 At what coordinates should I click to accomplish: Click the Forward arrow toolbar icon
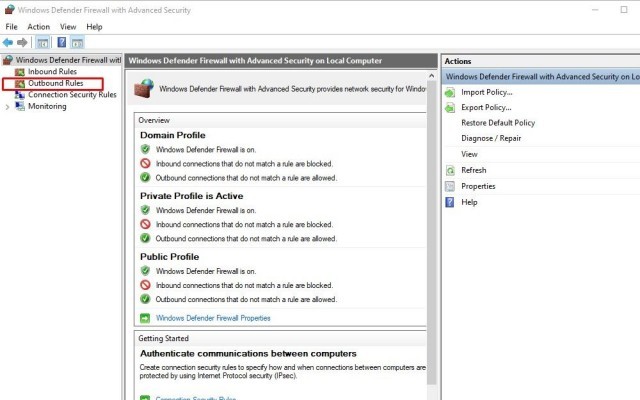(22, 42)
